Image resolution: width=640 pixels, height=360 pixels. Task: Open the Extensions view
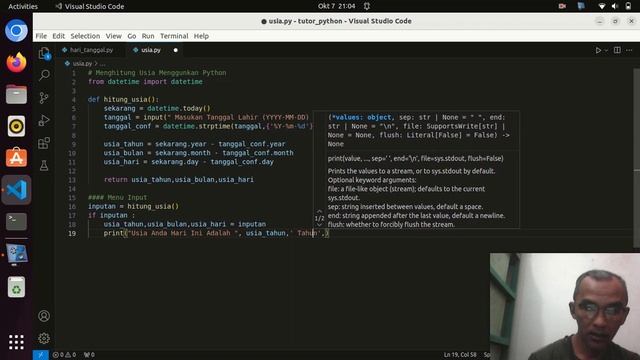point(44,143)
